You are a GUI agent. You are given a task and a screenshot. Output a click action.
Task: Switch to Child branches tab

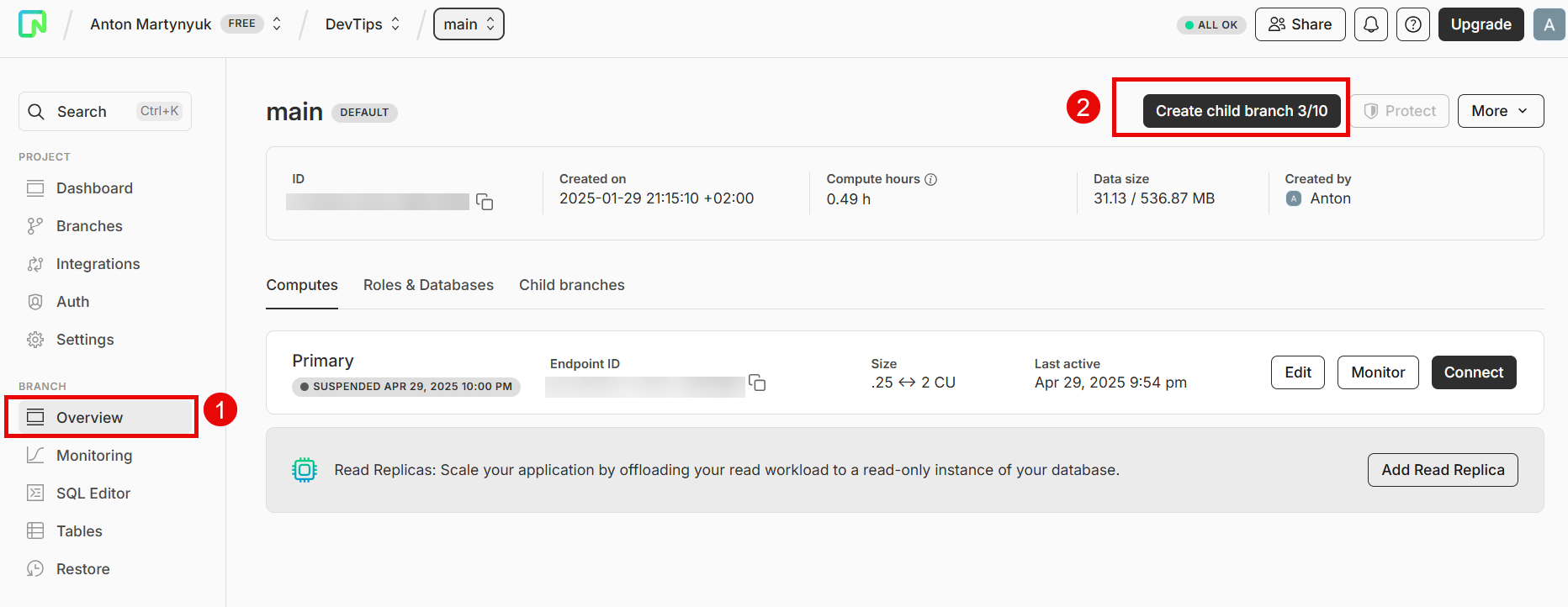tap(572, 285)
